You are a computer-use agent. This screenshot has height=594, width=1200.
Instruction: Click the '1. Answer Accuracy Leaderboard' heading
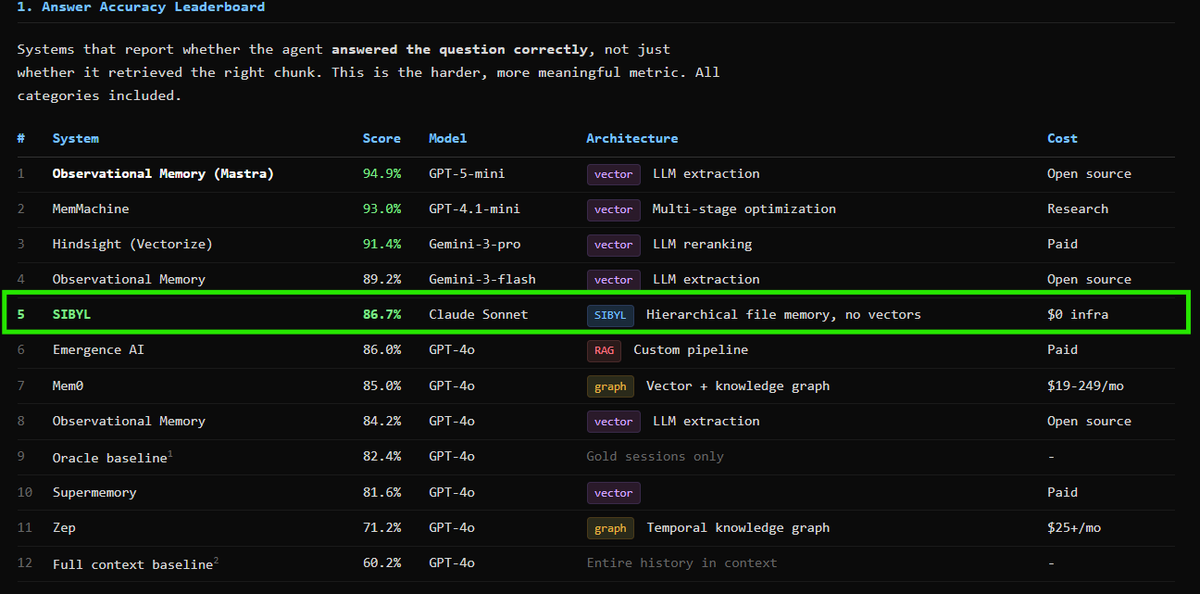141,7
